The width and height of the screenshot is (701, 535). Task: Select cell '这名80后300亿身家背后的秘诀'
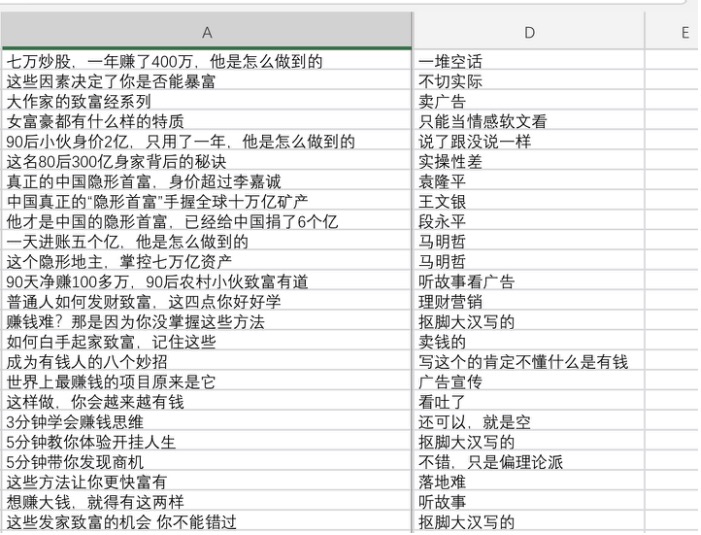pos(207,161)
